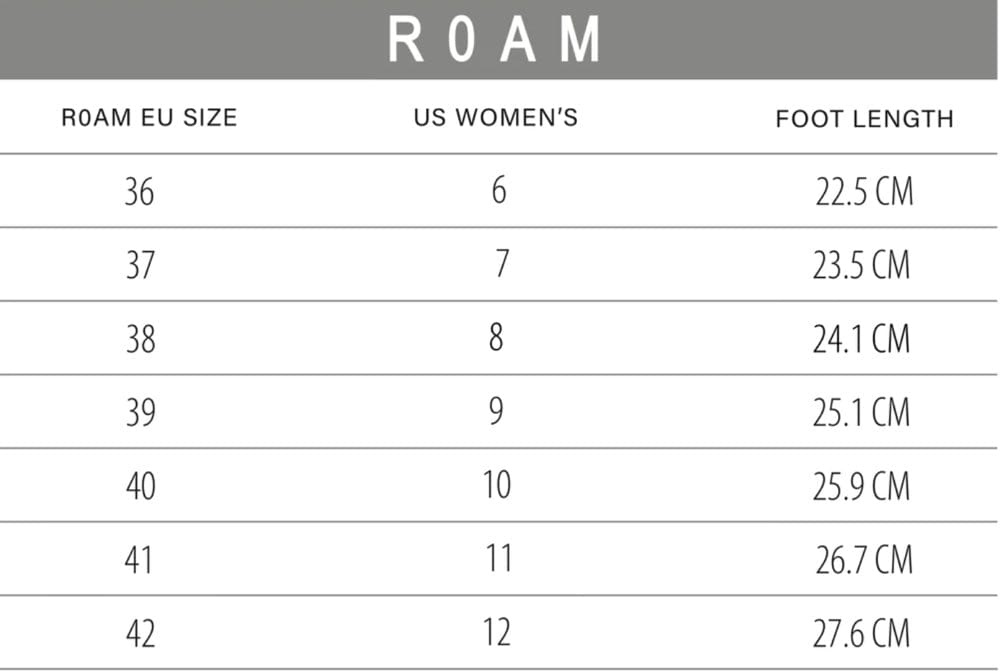Choose EU size 42 cell
Viewport: 1000px width, 671px height.
coord(140,633)
